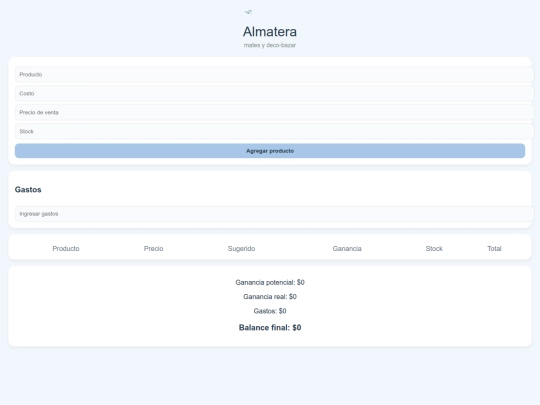Click the Agregar producto button
This screenshot has width=540, height=405.
(x=270, y=151)
